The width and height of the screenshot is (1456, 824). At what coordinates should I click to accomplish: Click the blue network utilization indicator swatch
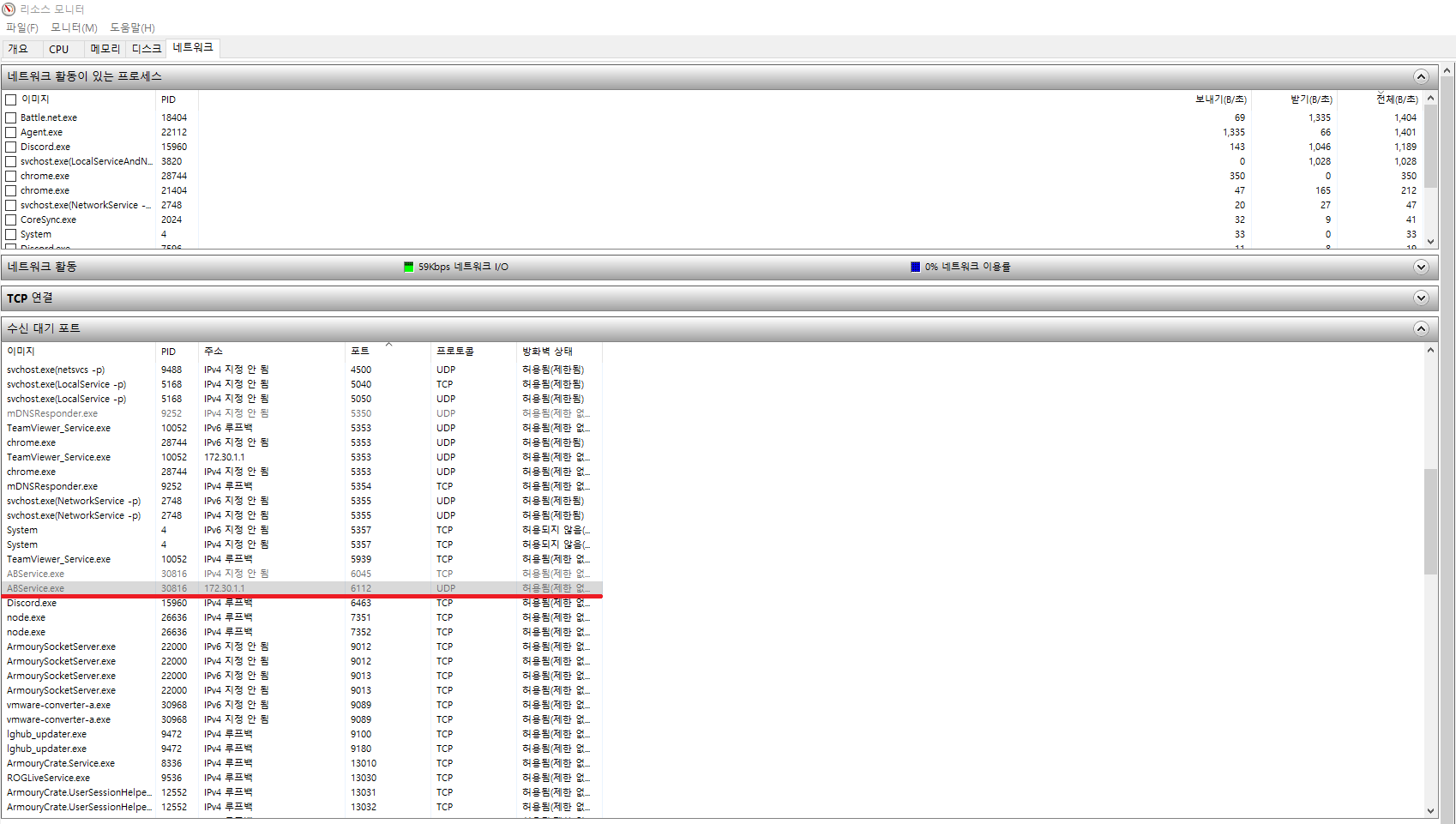point(916,267)
